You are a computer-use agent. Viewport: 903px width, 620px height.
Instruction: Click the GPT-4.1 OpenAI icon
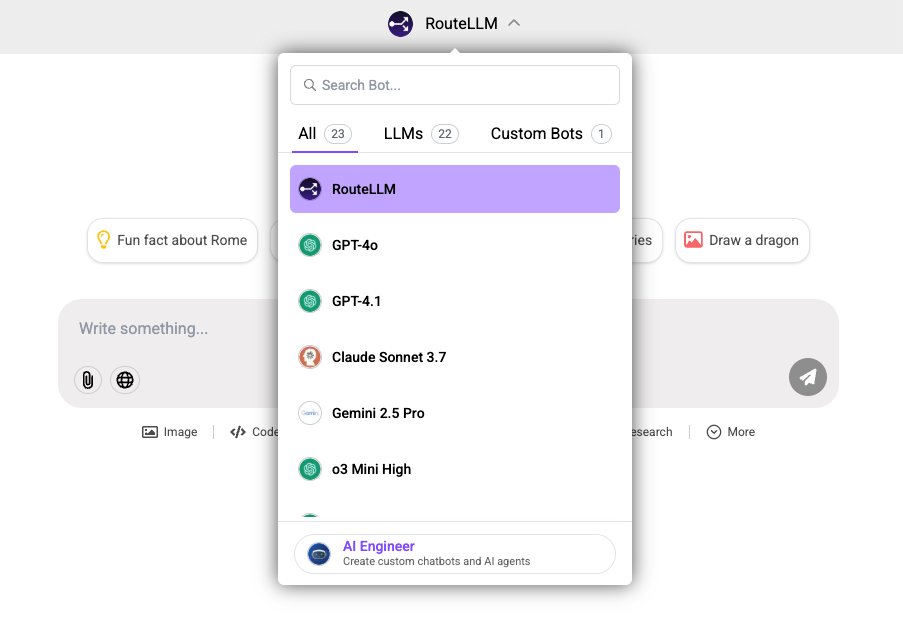click(310, 301)
